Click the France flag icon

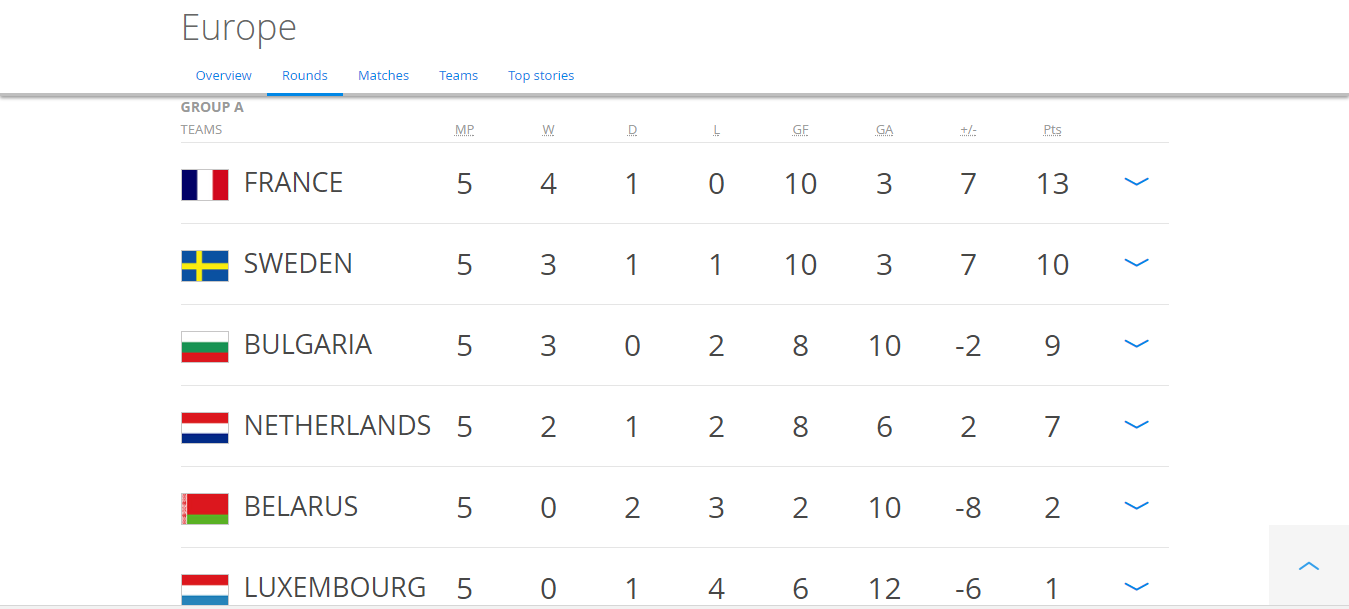pos(205,184)
